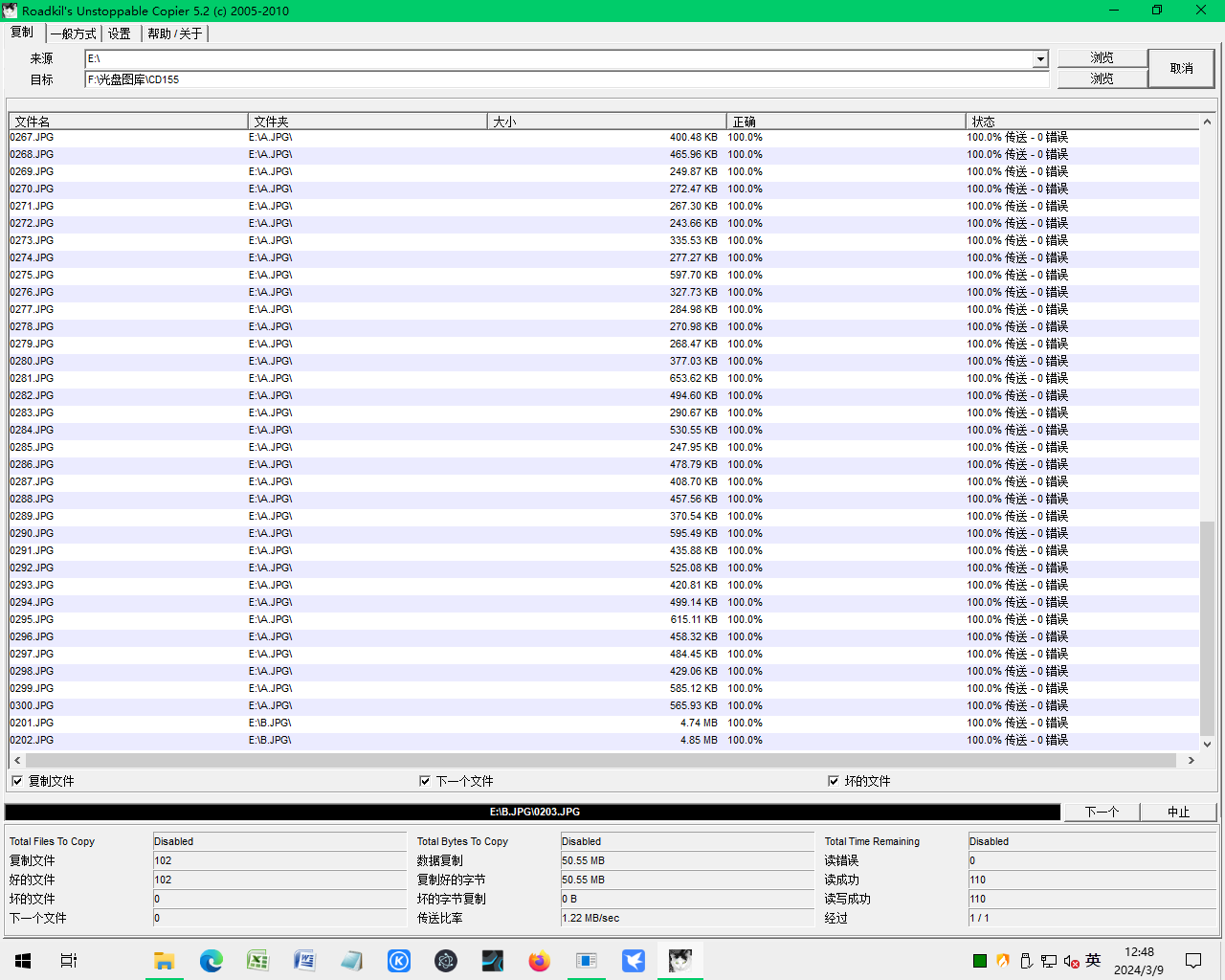The width and height of the screenshot is (1225, 980).
Task: Click the file list scroll-up arrow
Action: coord(1207,122)
